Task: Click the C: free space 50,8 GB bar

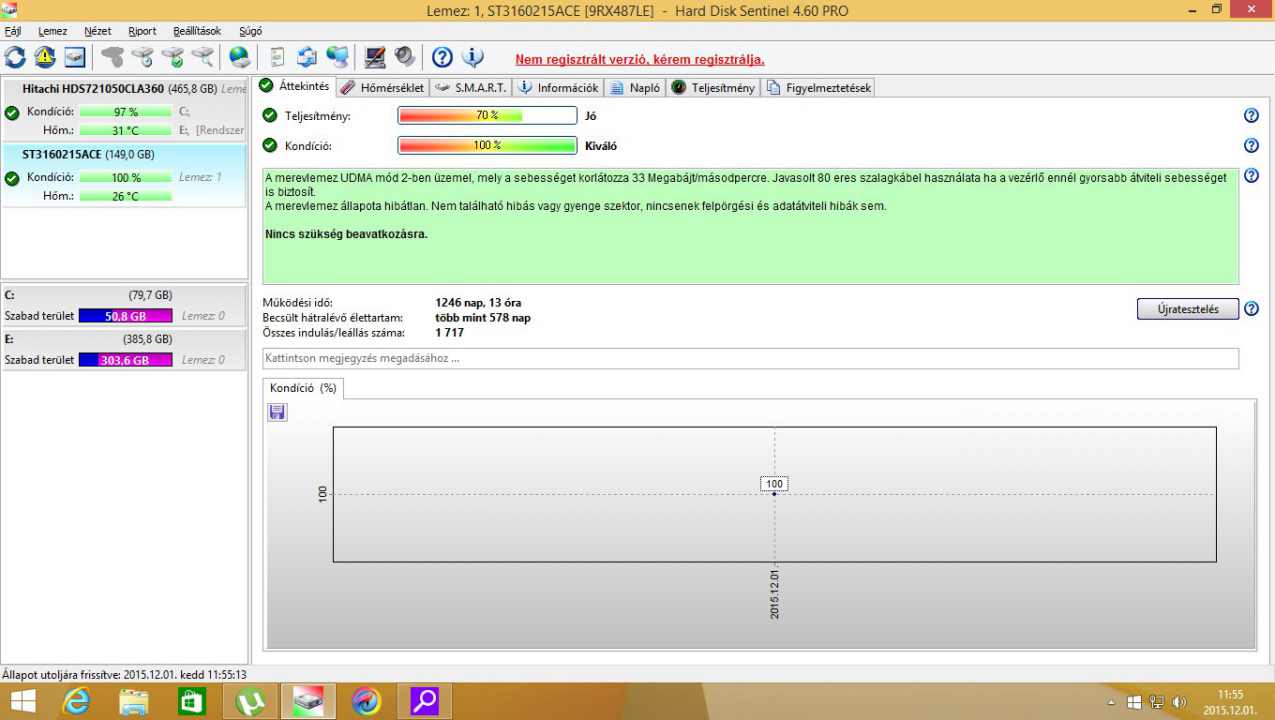Action: (x=125, y=316)
